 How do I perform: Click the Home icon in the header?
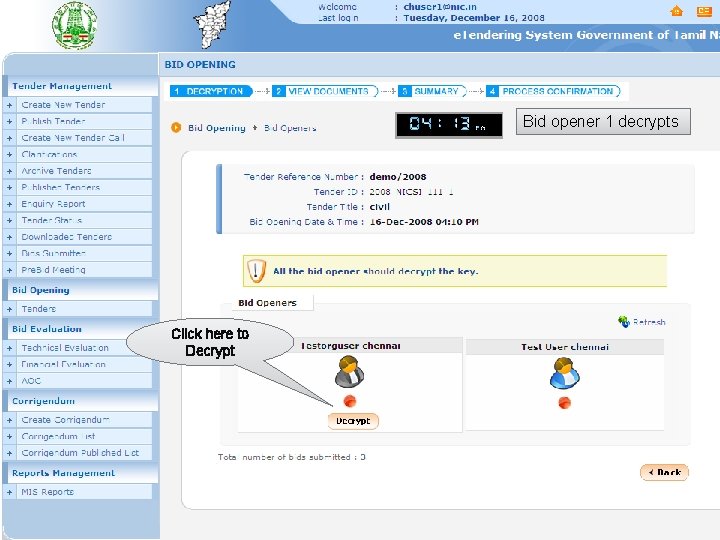coord(676,11)
